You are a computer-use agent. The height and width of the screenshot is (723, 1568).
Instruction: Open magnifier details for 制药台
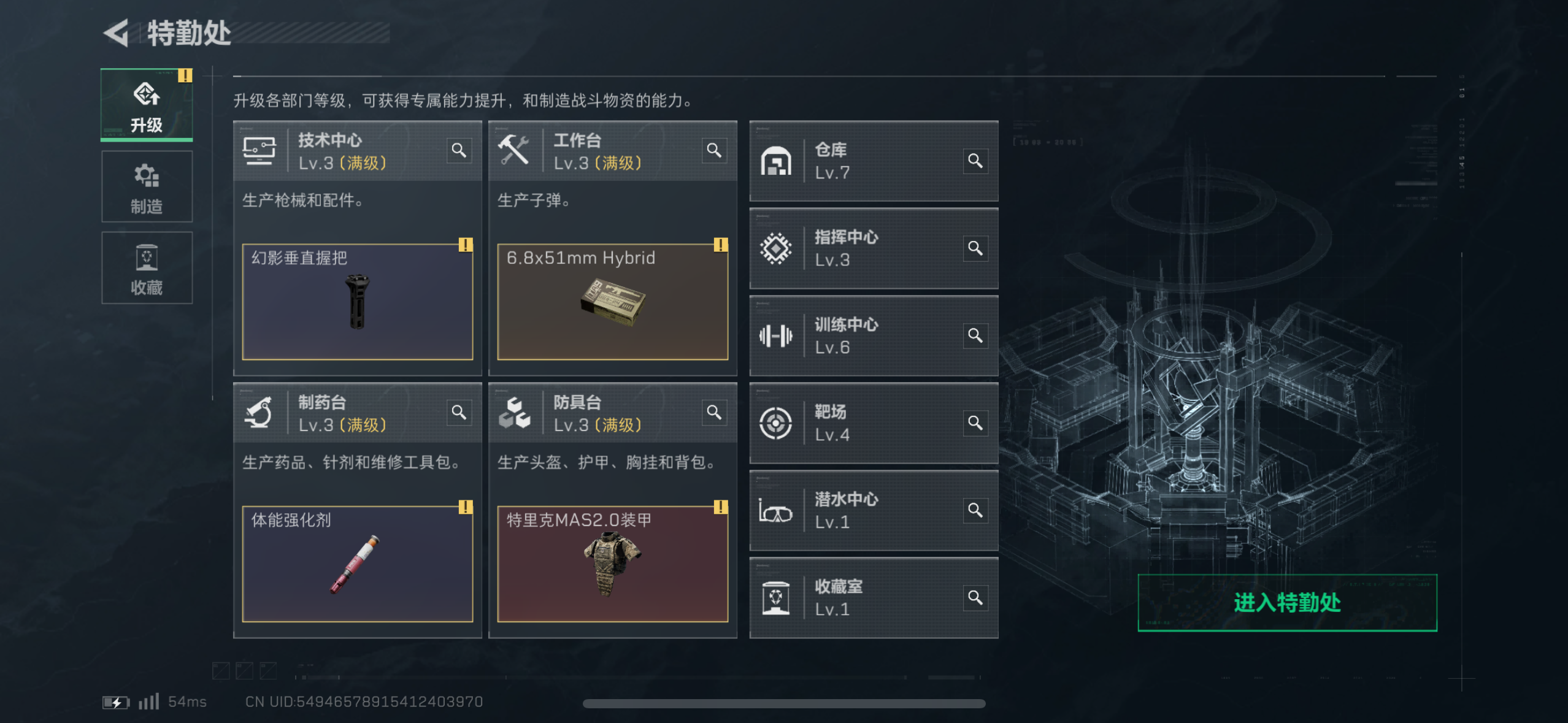(459, 412)
